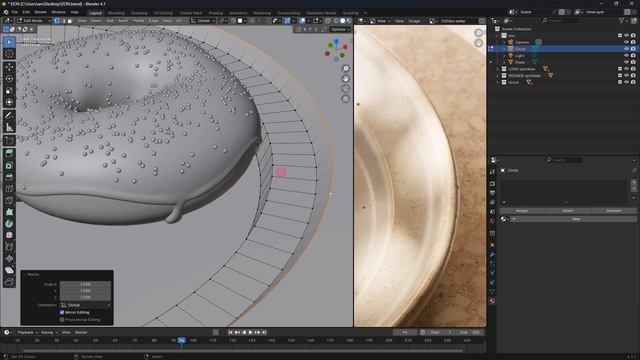The width and height of the screenshot is (640, 360).
Task: Jump to the timeline start frame
Action: tap(231, 332)
